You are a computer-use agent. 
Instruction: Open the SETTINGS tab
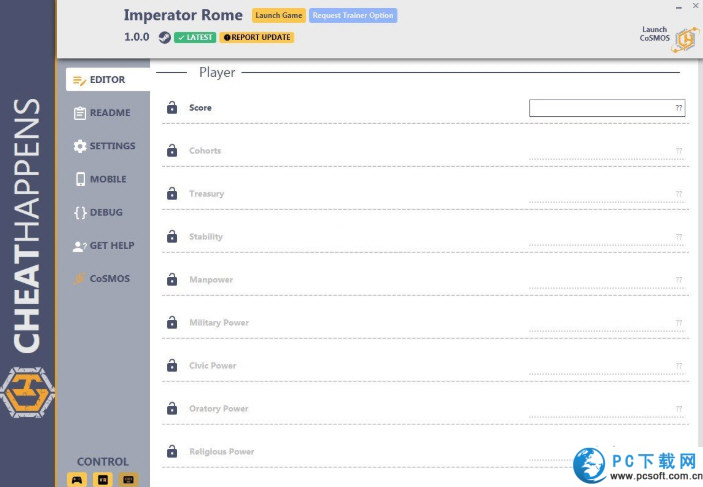click(104, 146)
